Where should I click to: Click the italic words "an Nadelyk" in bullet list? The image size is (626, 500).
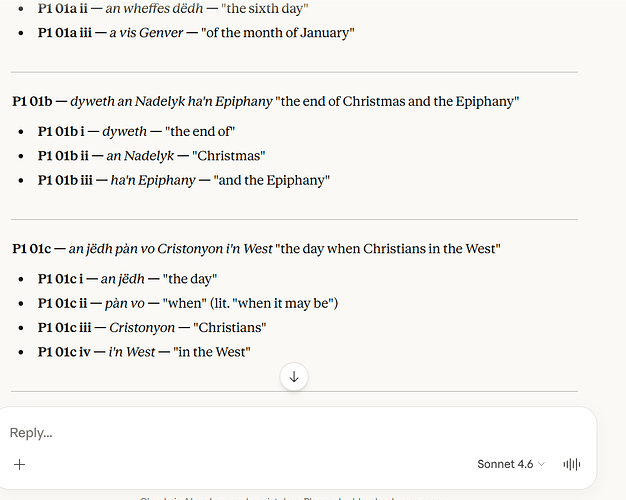click(140, 155)
